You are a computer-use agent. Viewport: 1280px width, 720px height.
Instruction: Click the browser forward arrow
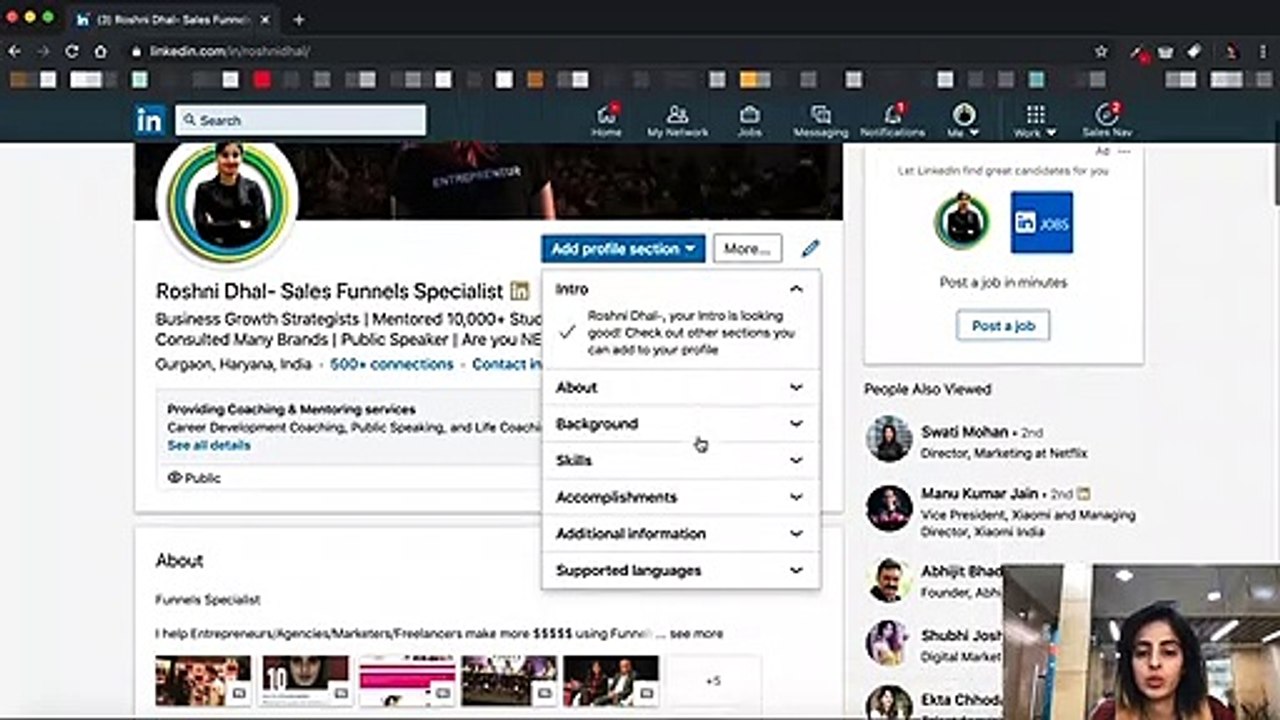click(x=43, y=51)
